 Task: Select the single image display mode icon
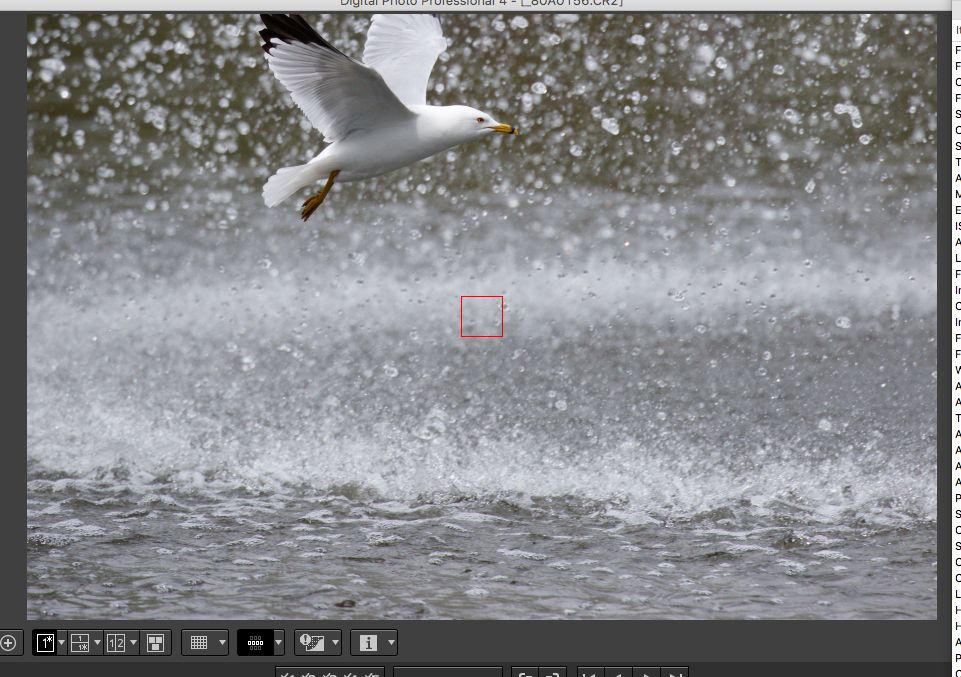45,643
